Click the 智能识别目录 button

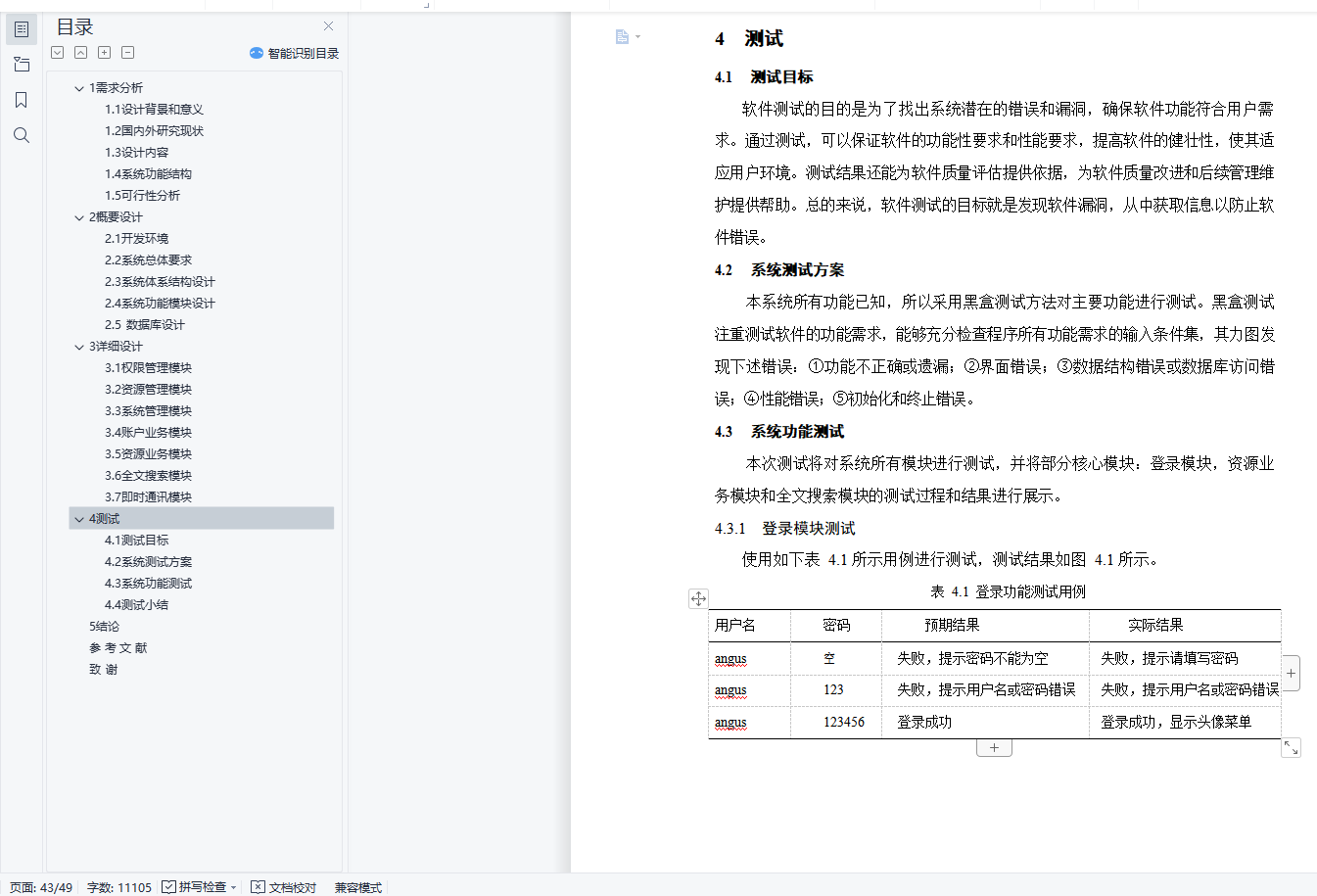(x=295, y=53)
